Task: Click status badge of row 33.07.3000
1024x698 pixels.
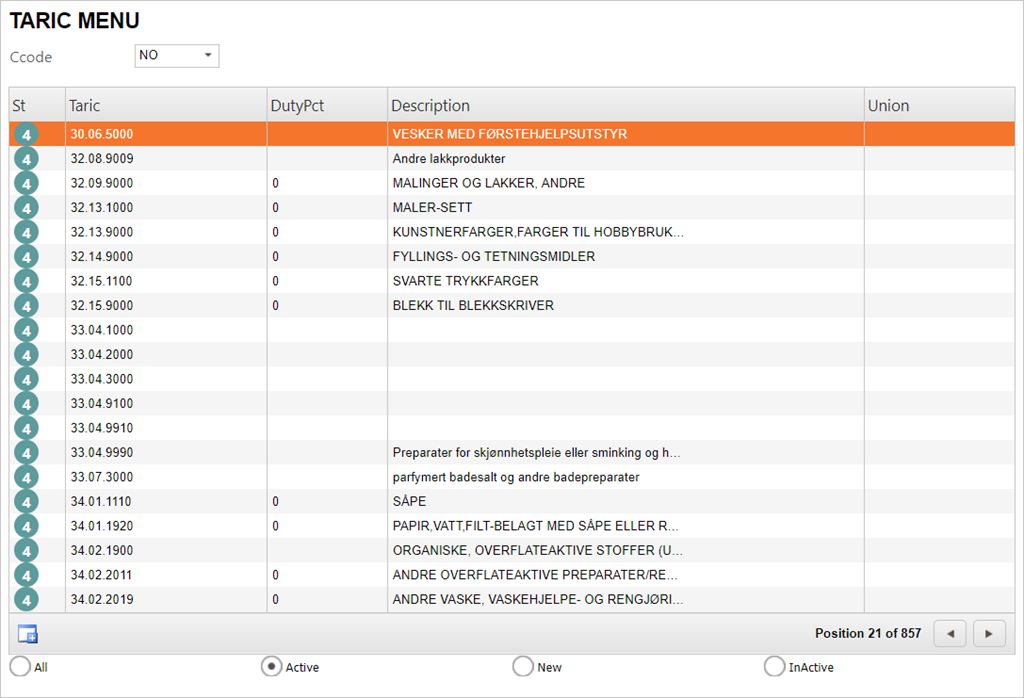Action: (x=26, y=477)
